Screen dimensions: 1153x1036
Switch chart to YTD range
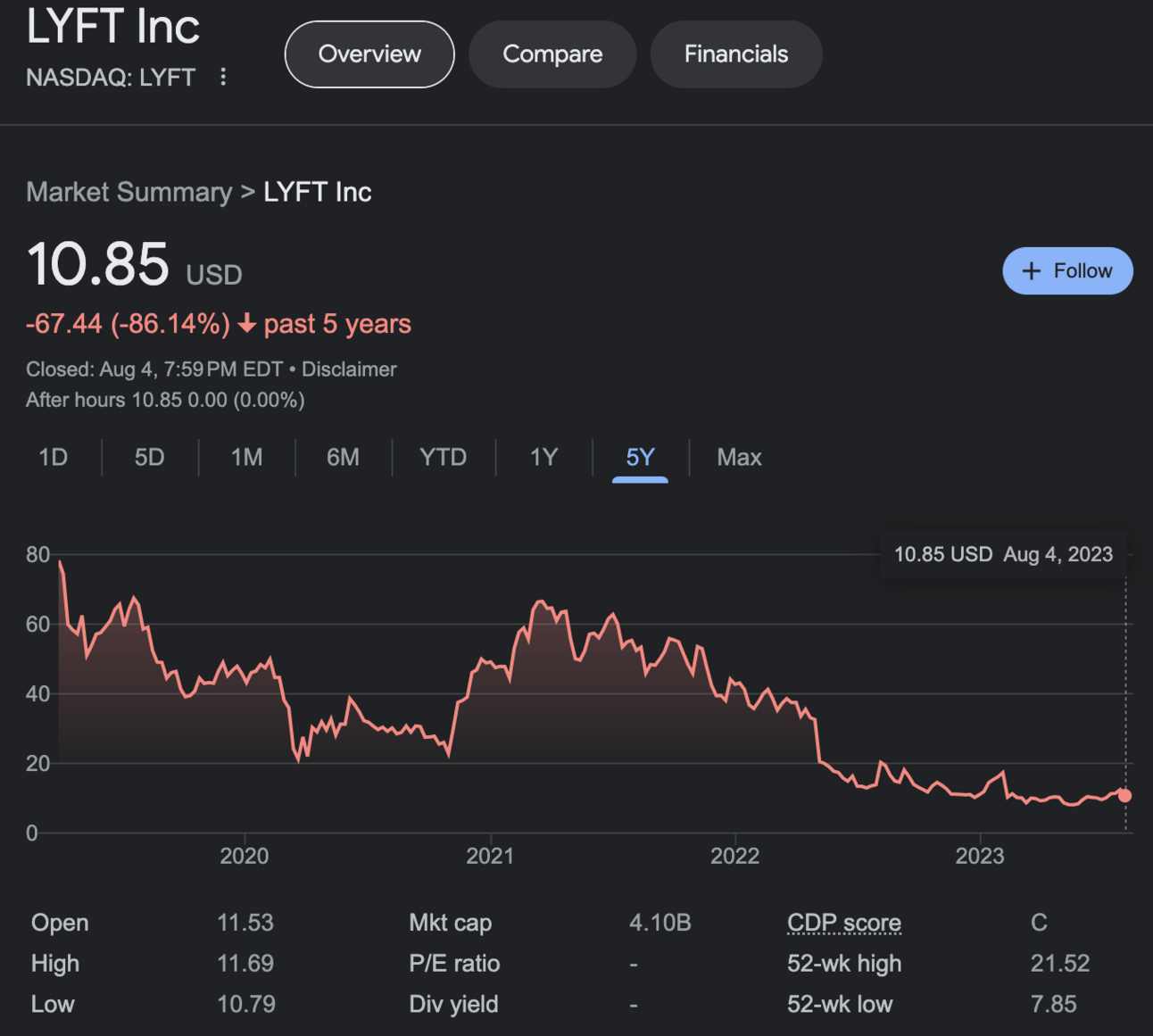(444, 458)
